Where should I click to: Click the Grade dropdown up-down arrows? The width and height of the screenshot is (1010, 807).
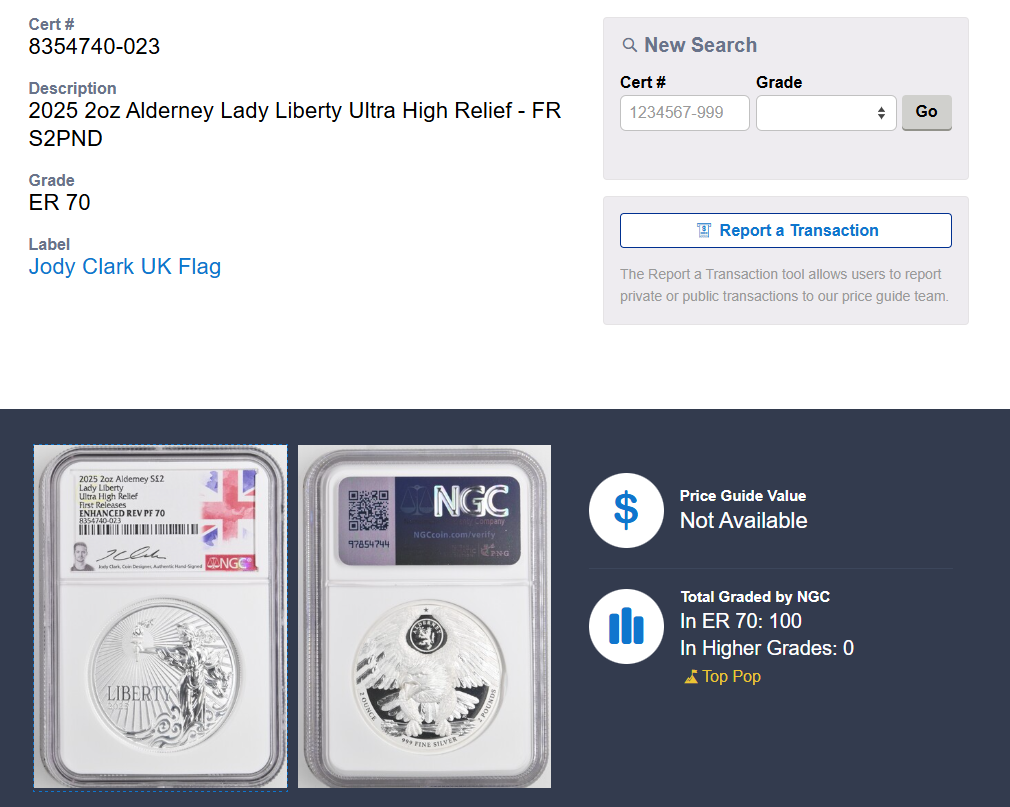(x=881, y=113)
